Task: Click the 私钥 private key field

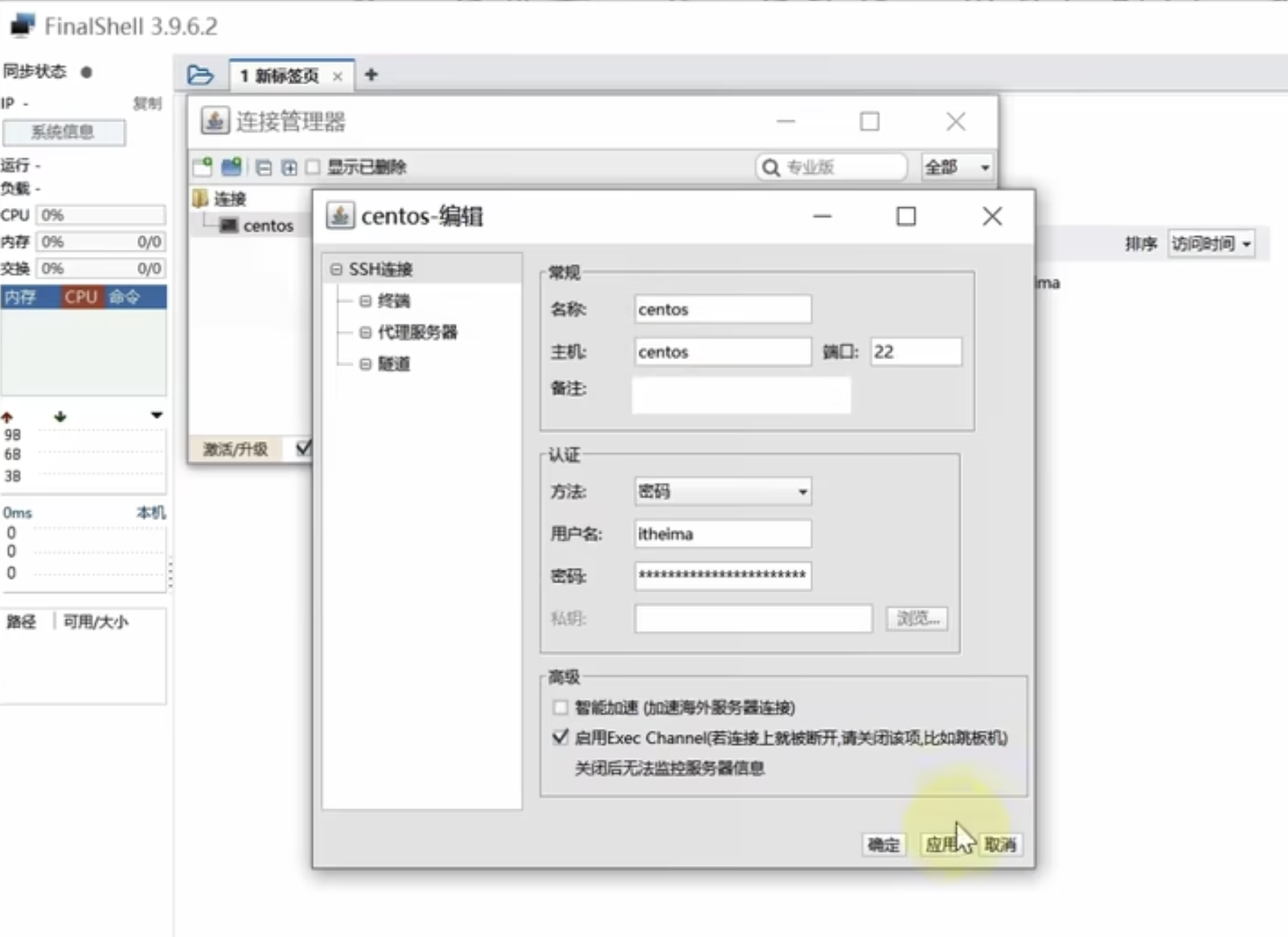Action: [x=753, y=618]
